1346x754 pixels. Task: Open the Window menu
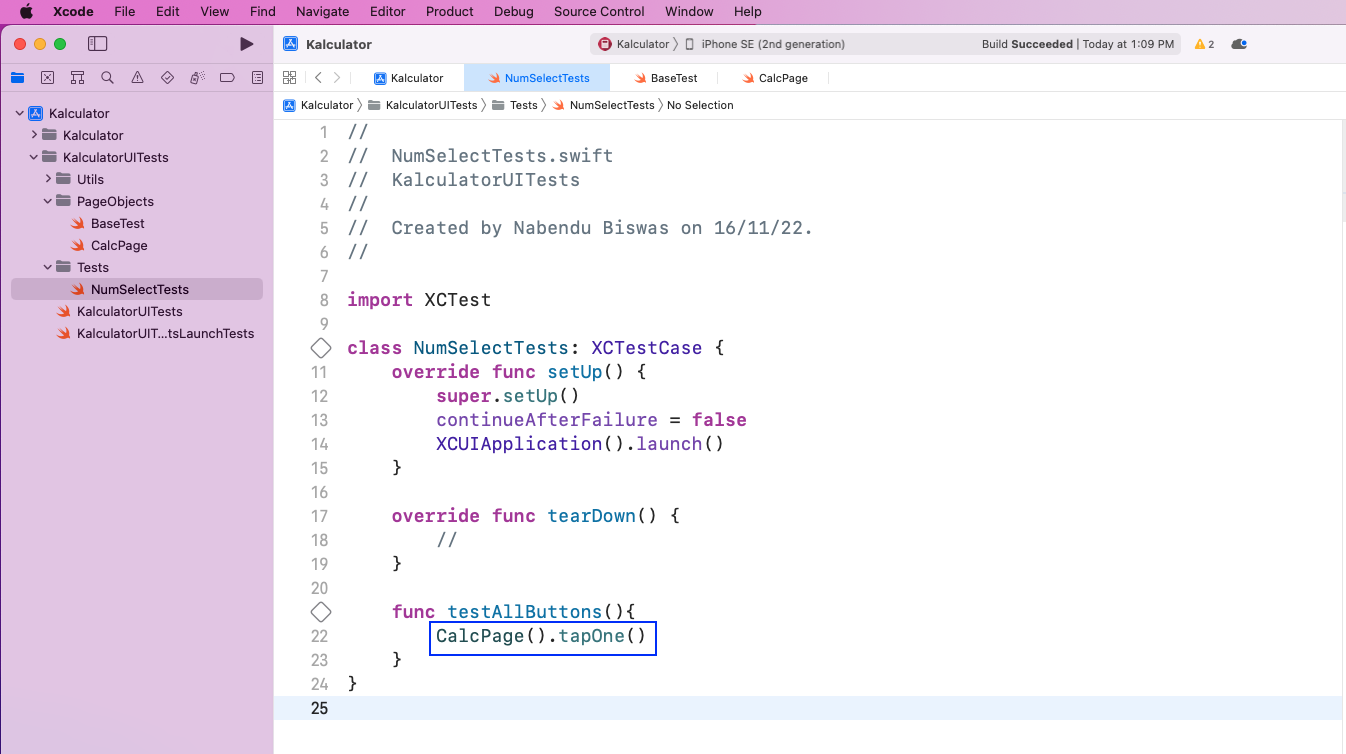coord(689,12)
